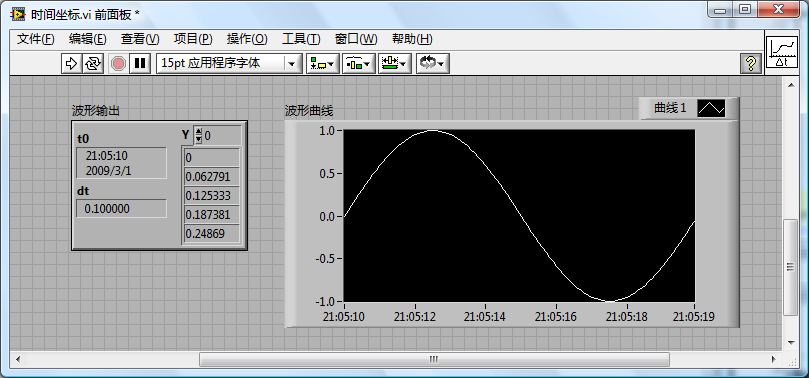Open the Distribute Objects tool
This screenshot has height=378, width=809.
point(359,63)
